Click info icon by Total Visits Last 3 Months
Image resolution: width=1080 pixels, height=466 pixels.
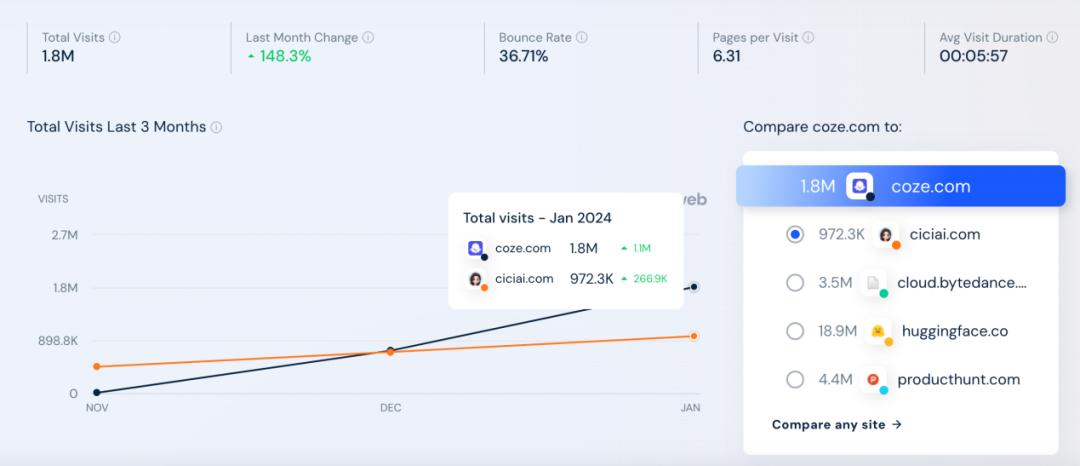[x=216, y=127]
